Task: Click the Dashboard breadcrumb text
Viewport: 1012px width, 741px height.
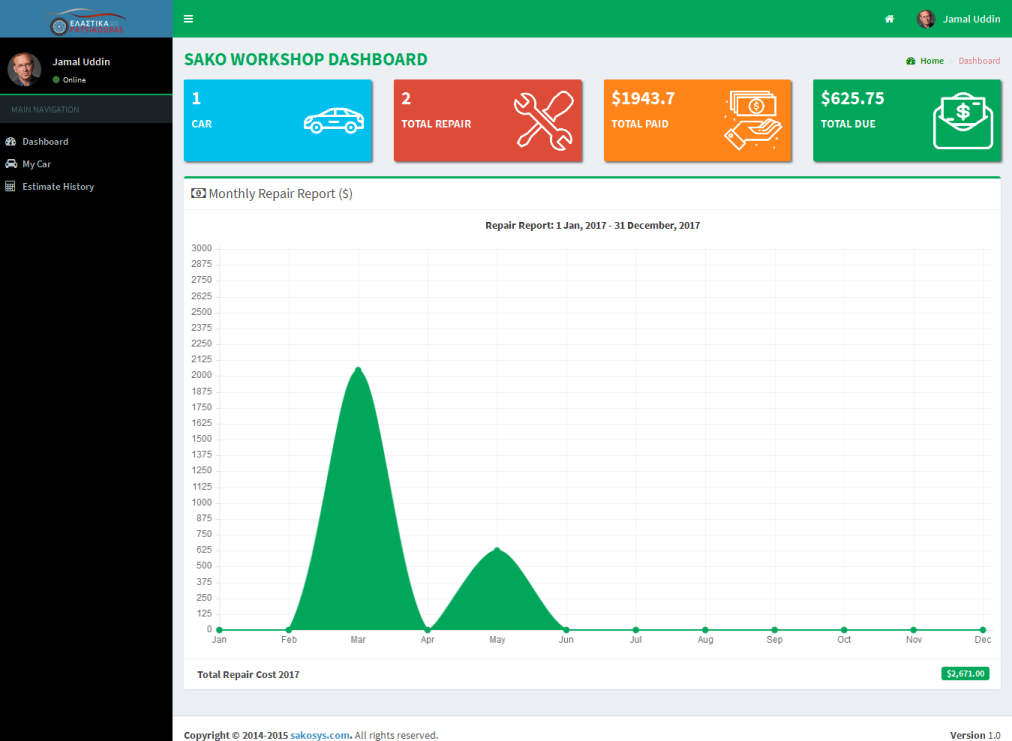Action: (x=979, y=61)
